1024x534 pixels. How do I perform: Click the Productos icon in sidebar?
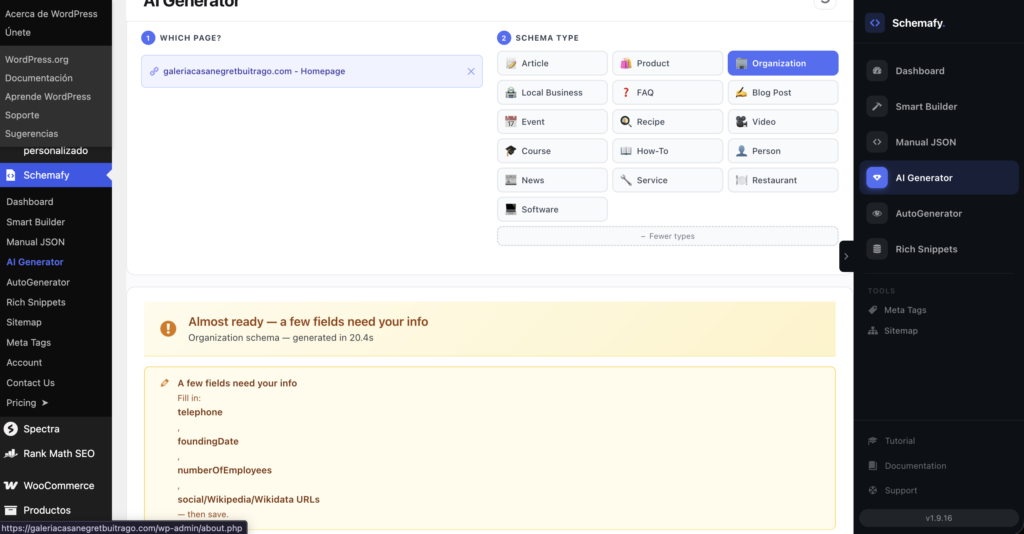click(x=10, y=510)
